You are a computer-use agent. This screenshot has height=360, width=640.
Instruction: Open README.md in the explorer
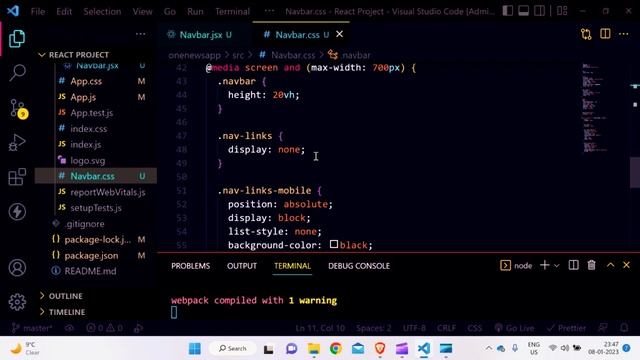pos(90,271)
